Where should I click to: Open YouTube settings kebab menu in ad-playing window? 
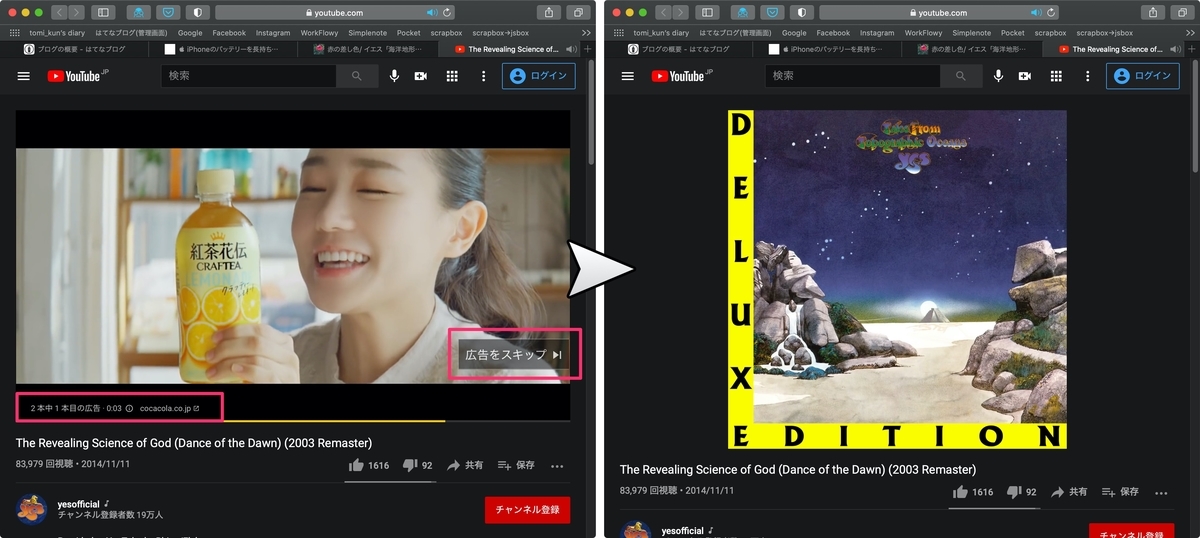[x=483, y=76]
